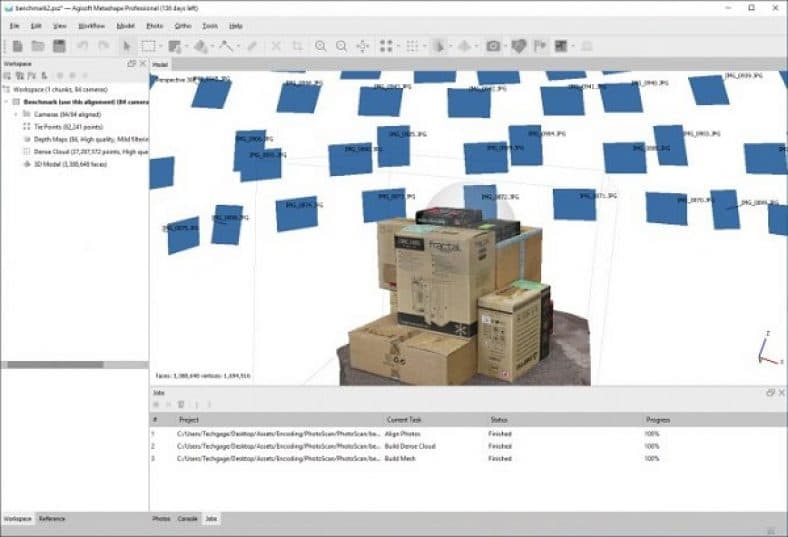
Task: Create a new project with the New icon
Action: [18, 46]
